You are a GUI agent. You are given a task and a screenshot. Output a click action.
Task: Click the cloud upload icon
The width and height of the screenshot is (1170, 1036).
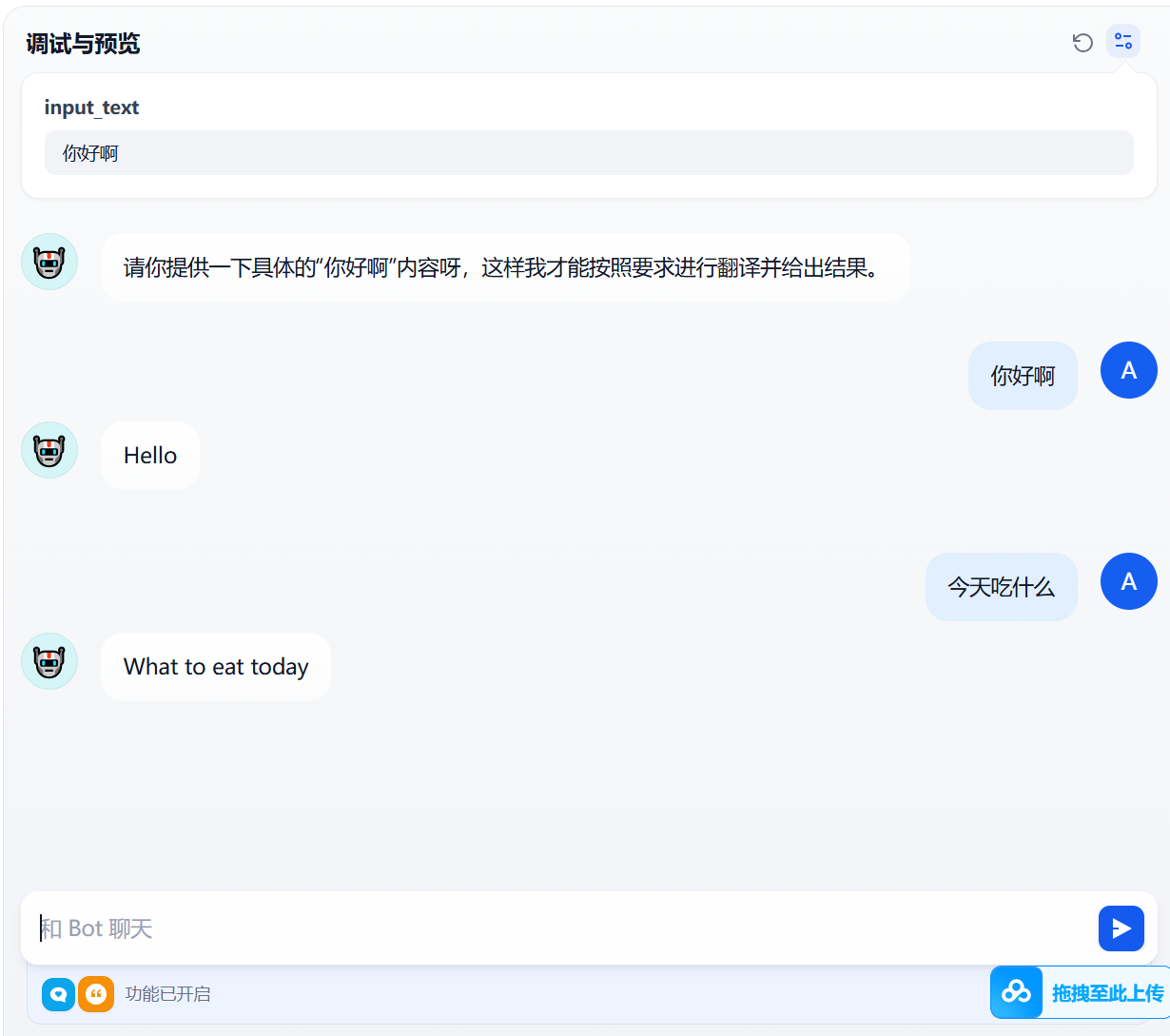click(1016, 992)
